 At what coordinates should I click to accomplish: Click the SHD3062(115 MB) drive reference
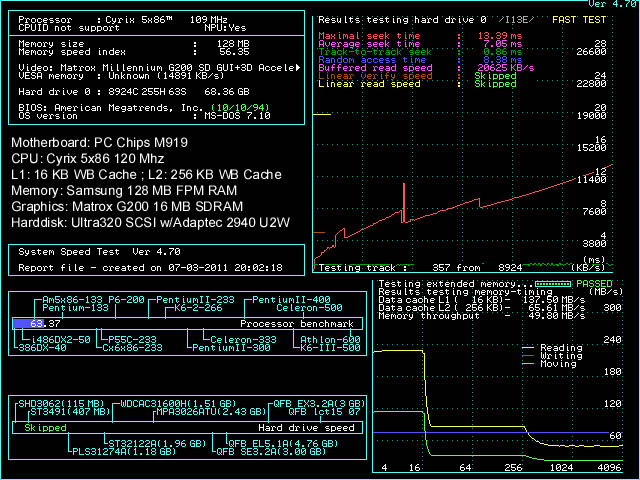(62, 404)
